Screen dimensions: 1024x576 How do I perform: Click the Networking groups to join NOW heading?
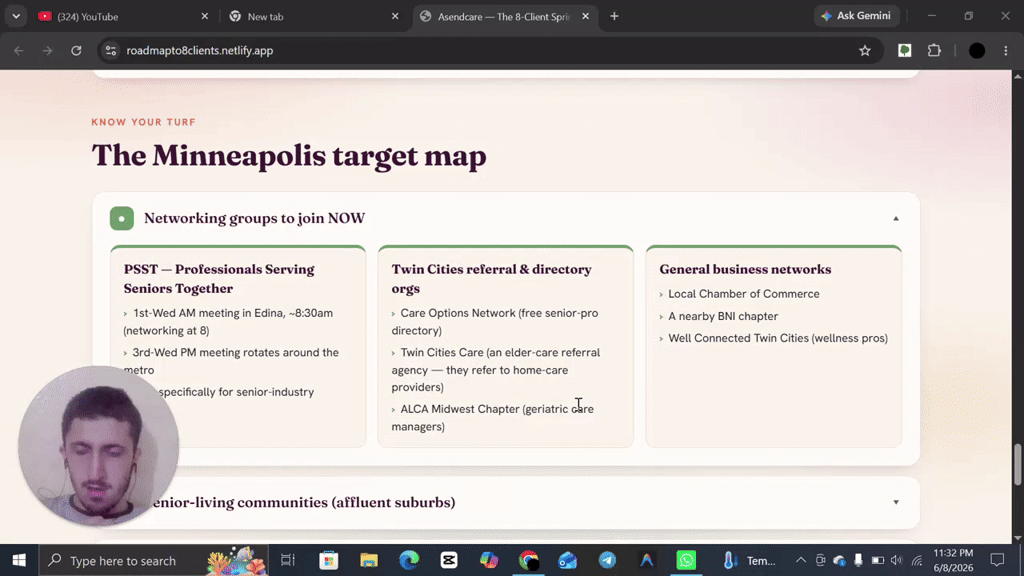tap(254, 218)
